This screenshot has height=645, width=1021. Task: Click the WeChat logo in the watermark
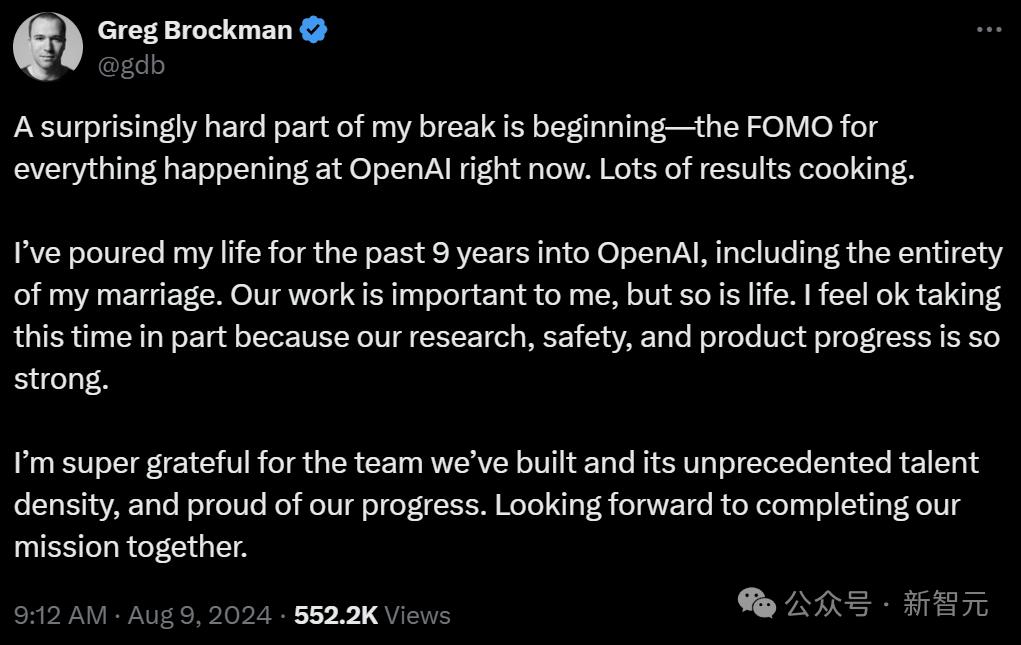pos(757,602)
